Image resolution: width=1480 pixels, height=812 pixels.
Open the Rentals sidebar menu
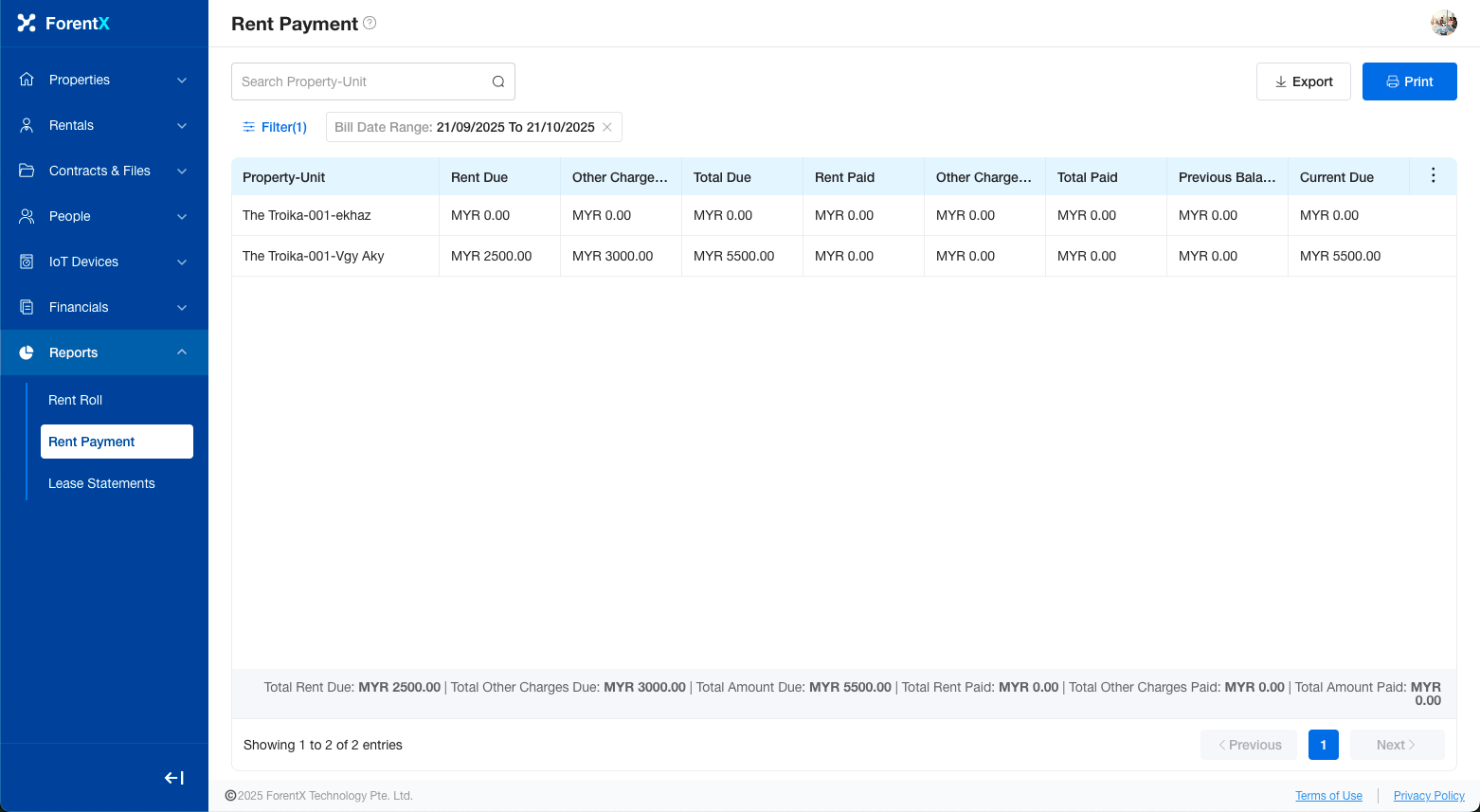click(72, 125)
